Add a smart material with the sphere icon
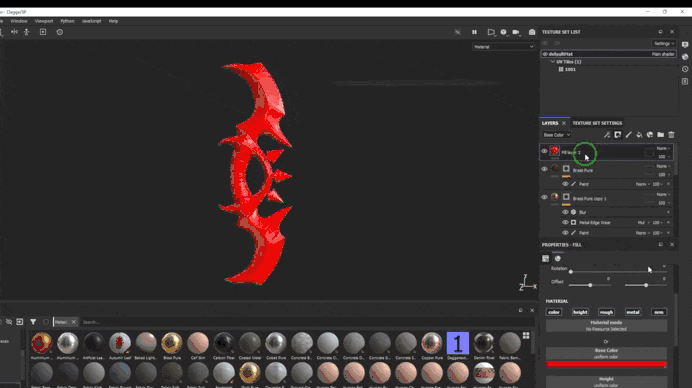The width and height of the screenshot is (692, 388). click(x=650, y=135)
